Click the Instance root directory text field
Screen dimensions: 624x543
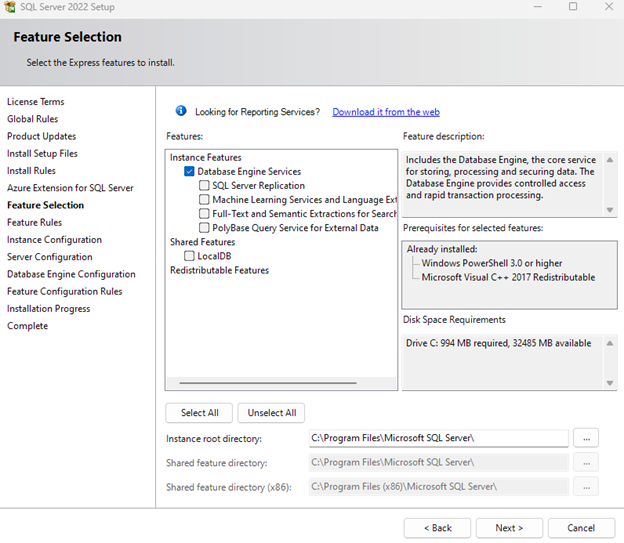point(439,438)
